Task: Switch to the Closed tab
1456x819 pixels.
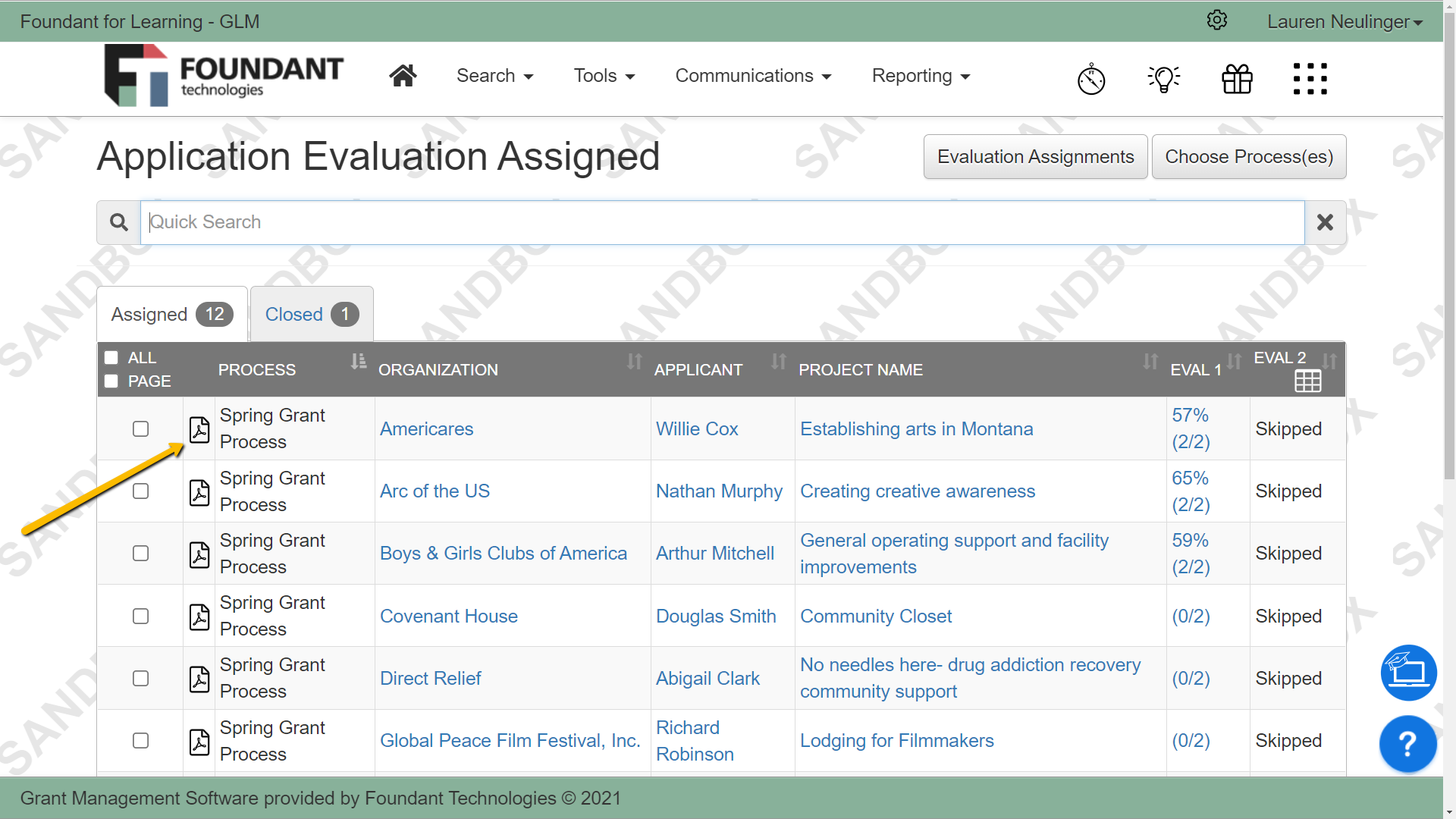Action: 312,314
